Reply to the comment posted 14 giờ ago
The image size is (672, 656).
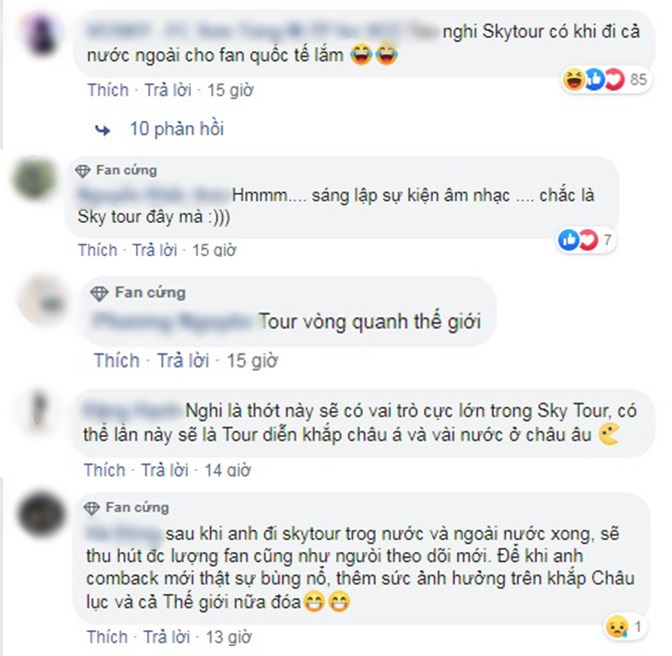click(x=165, y=470)
